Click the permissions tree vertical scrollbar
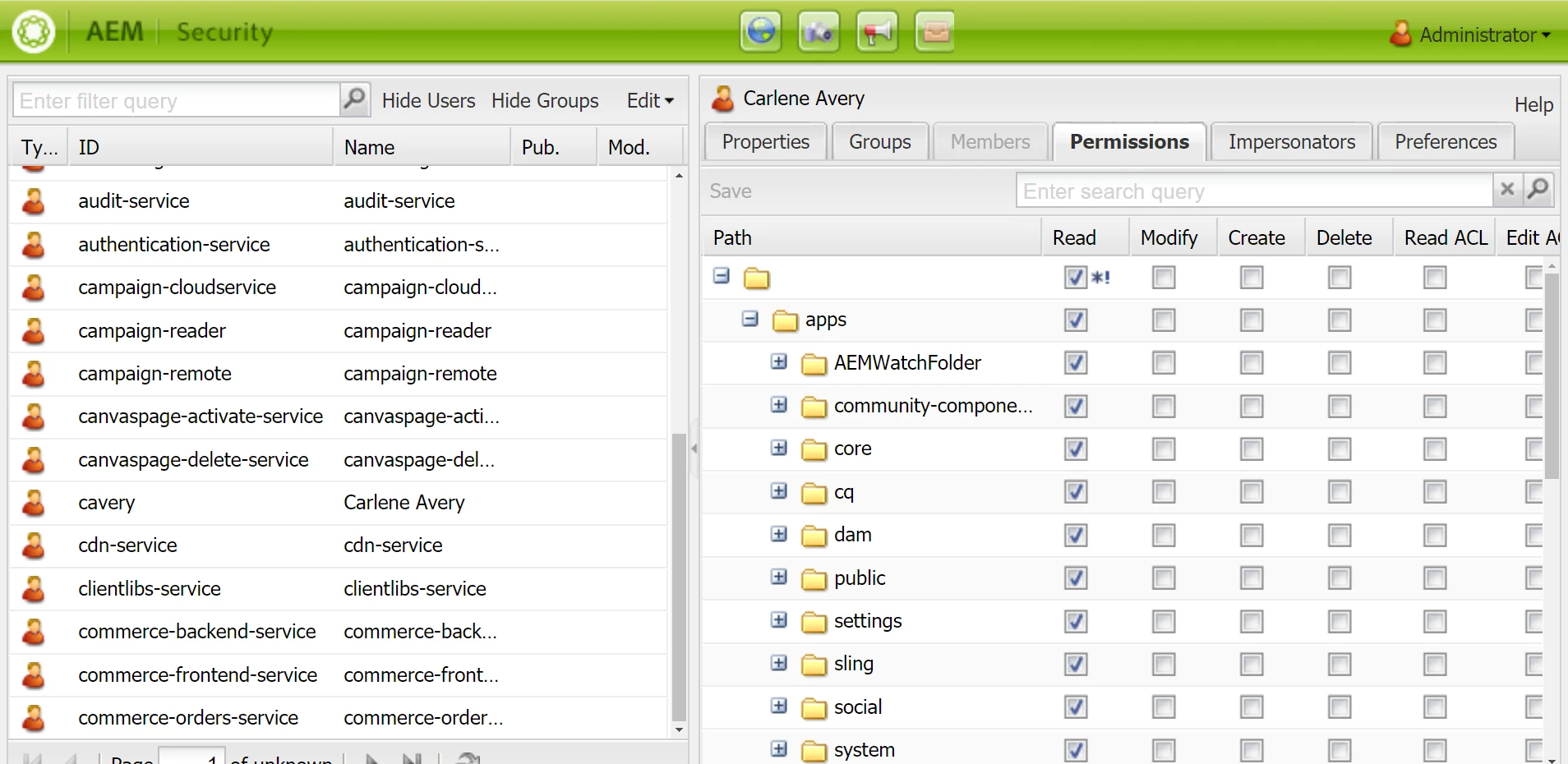 [x=1552, y=375]
